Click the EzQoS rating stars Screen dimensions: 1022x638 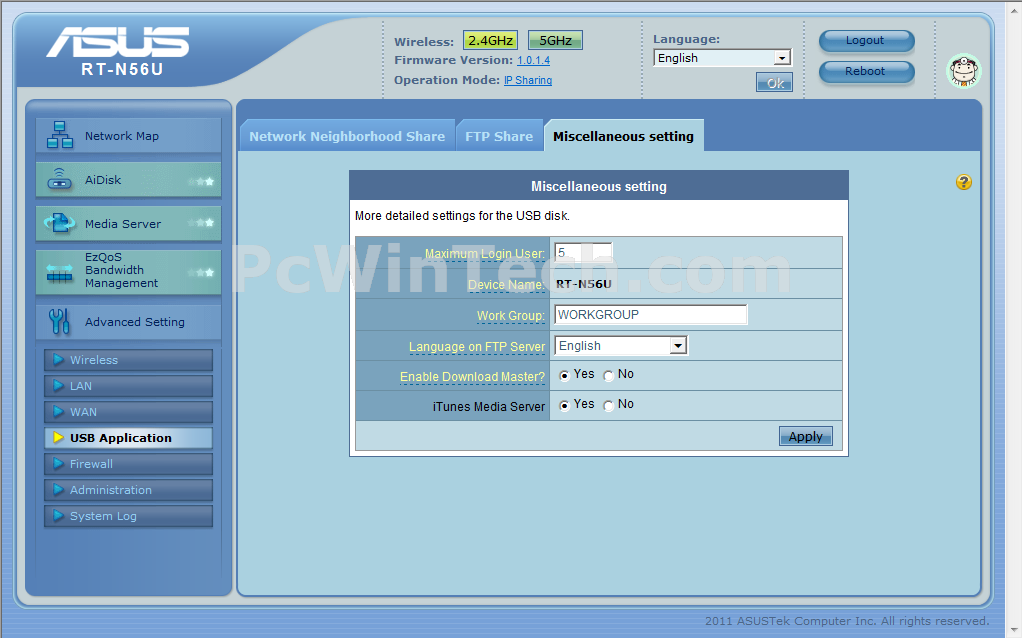pos(201,272)
